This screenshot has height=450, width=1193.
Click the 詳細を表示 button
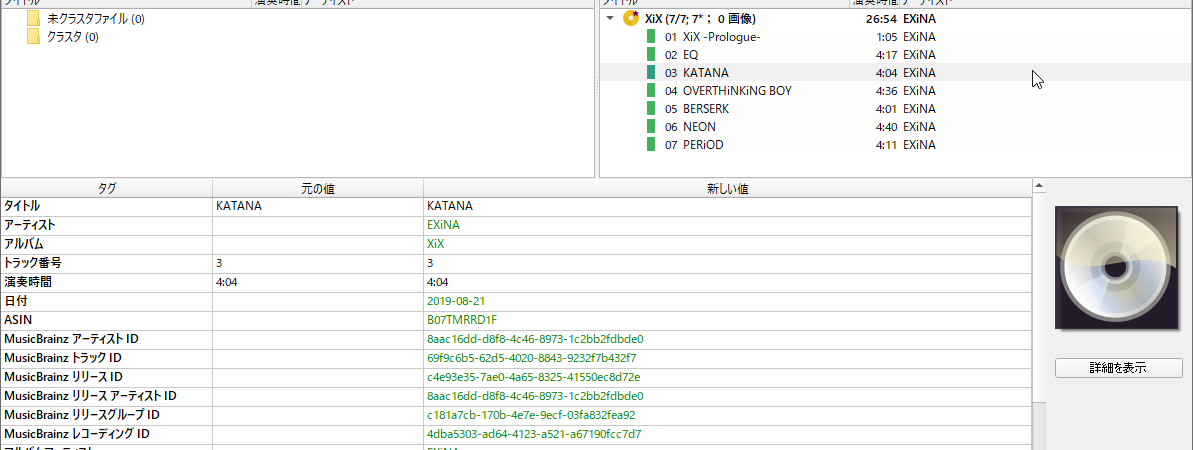(1118, 368)
